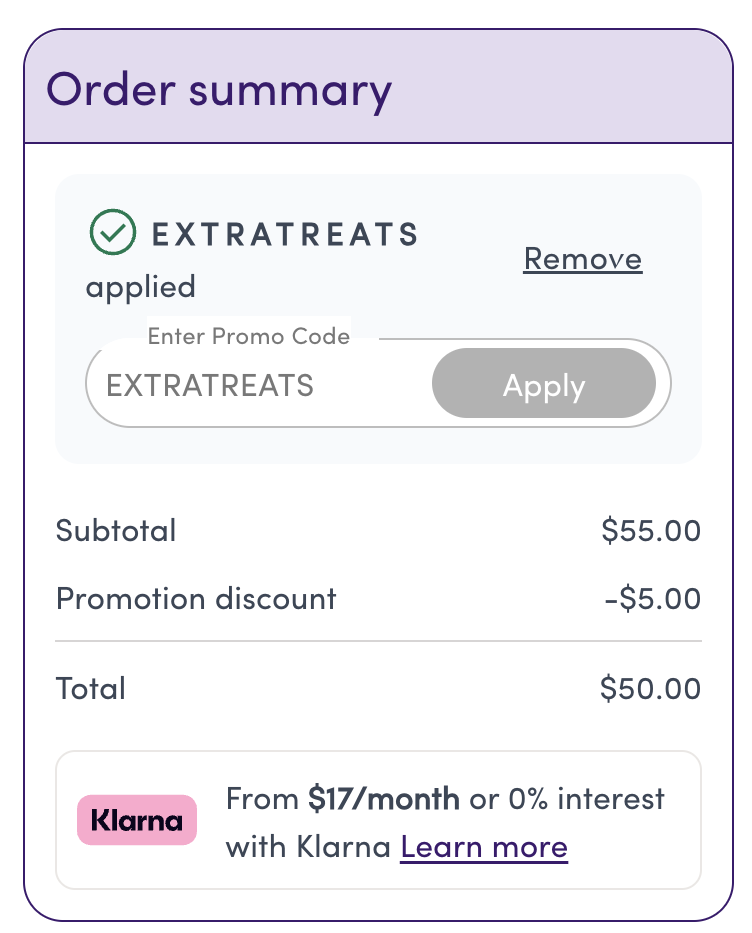Click the $17/month bold text
Image resolution: width=752 pixels, height=933 pixels.
(383, 799)
